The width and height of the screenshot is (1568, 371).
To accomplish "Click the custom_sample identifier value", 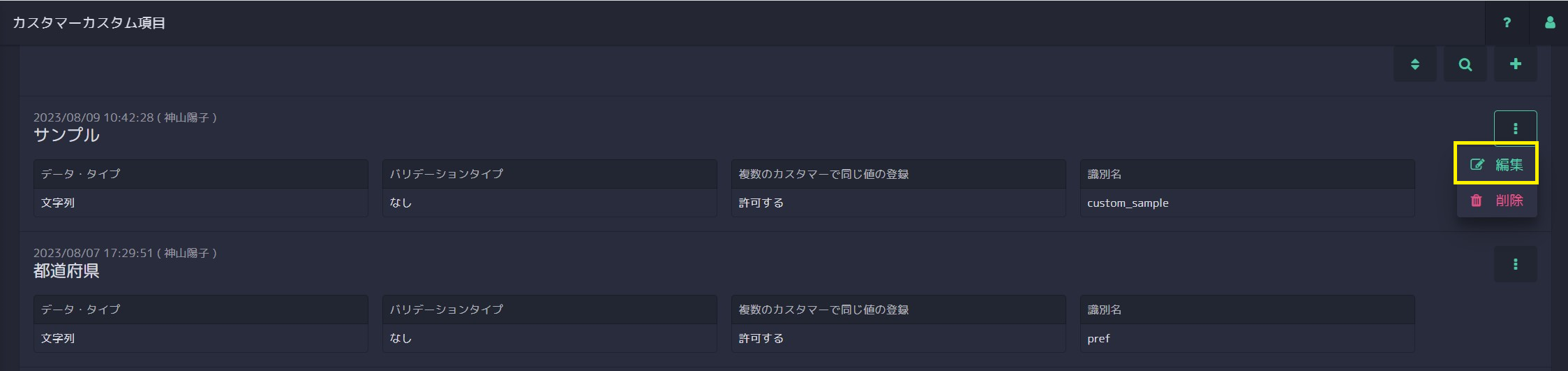I will point(1128,203).
